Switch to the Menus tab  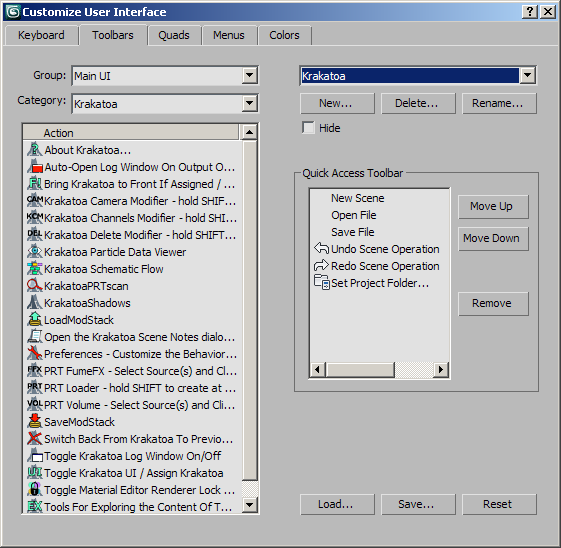[x=229, y=35]
